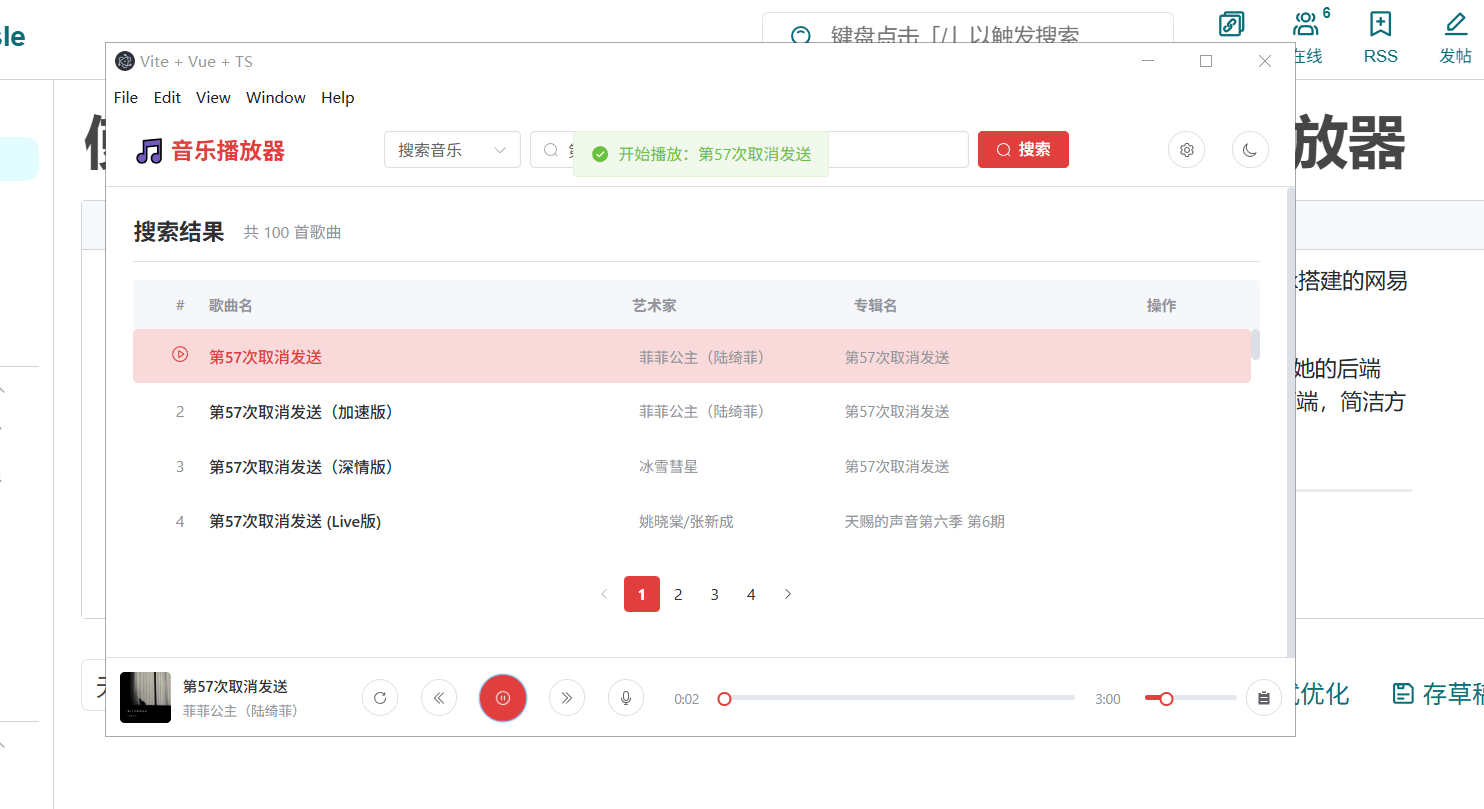This screenshot has width=1484, height=809.
Task: Expand the 搜索音乐 search type dropdown
Action: coord(452,150)
